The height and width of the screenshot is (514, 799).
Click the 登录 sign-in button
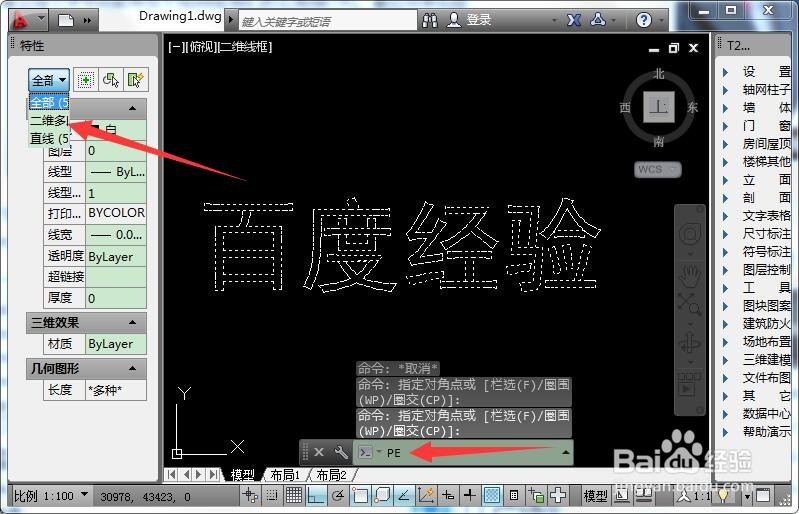click(x=469, y=20)
